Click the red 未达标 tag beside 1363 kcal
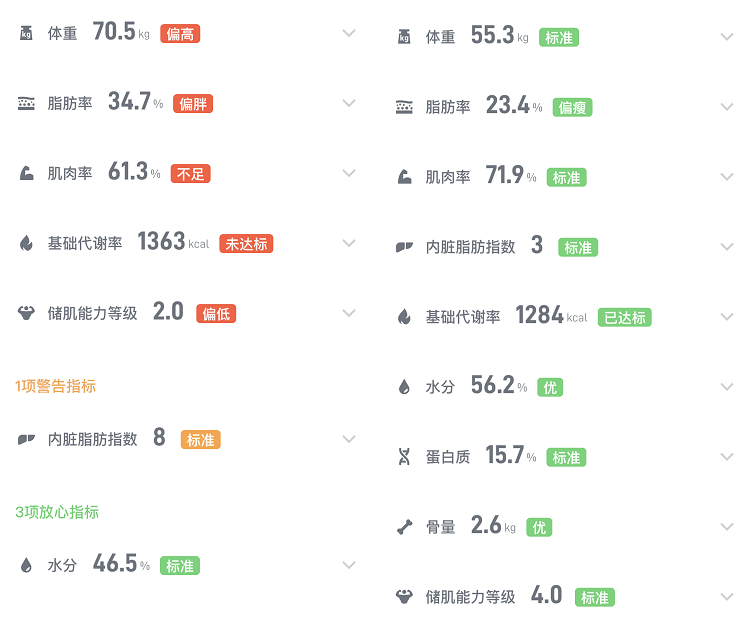750x619 pixels. (x=246, y=243)
